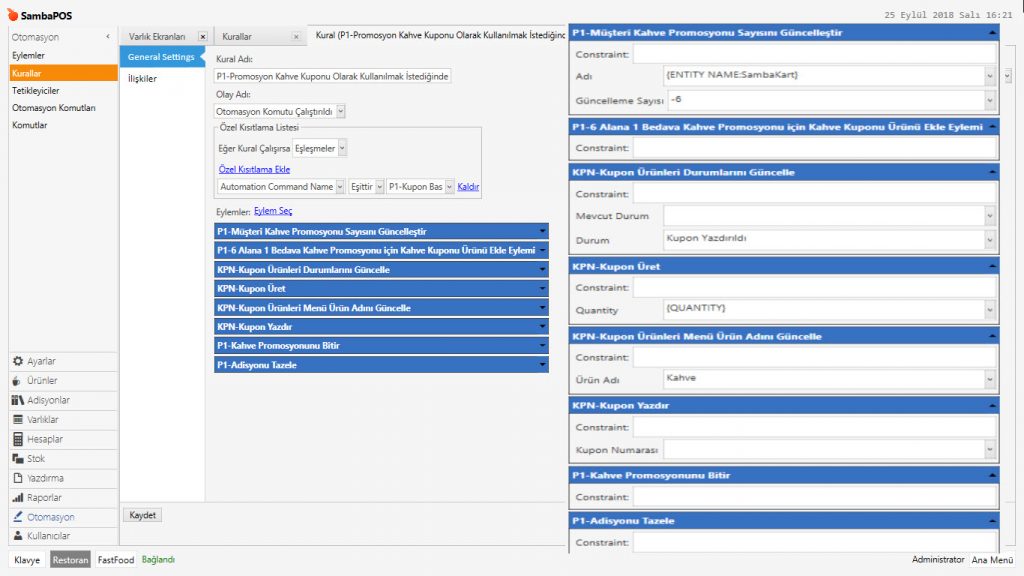
Task: Open the Durum dropdown showing Kupon Yazdırıldı
Action: click(x=989, y=241)
